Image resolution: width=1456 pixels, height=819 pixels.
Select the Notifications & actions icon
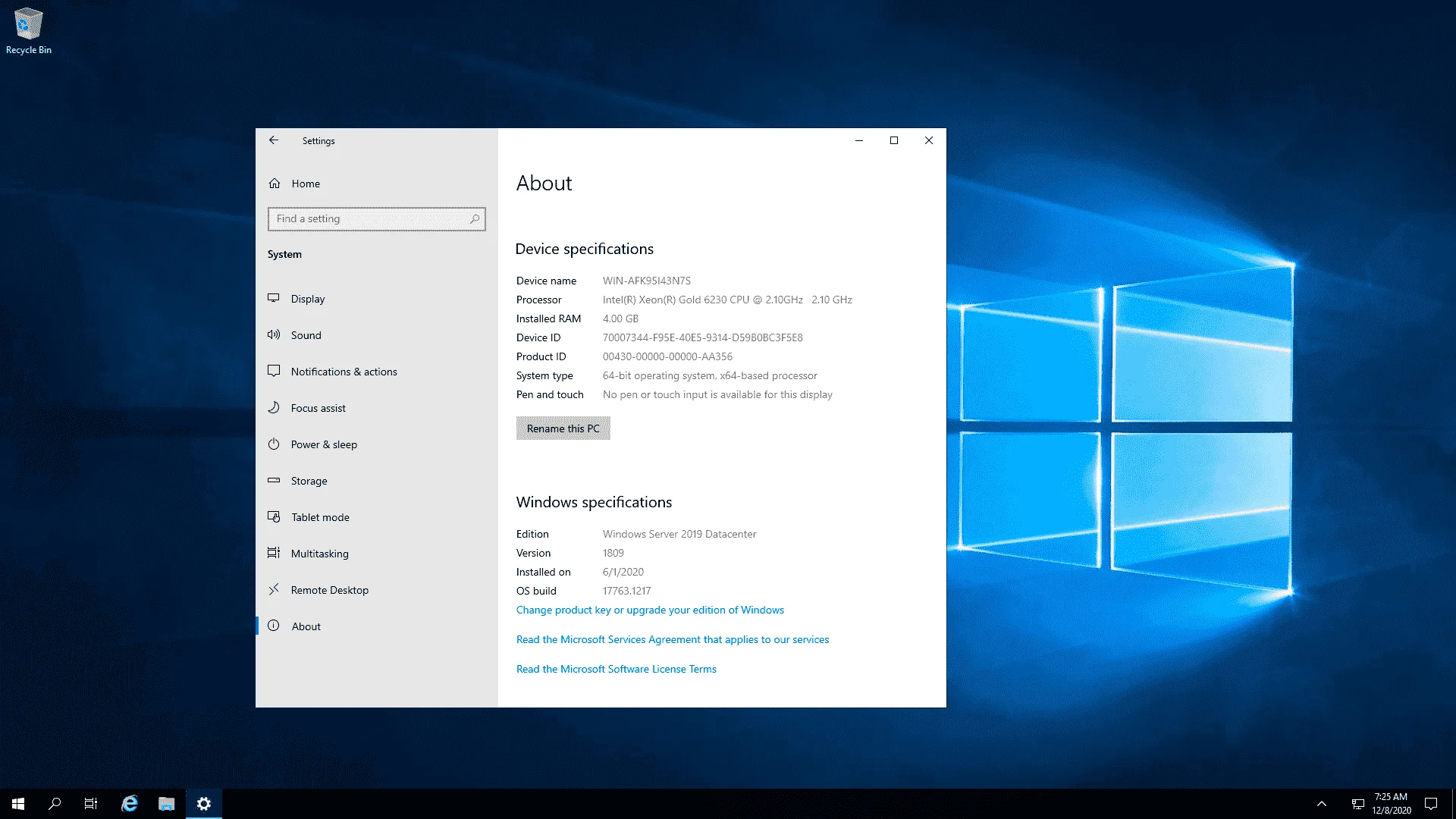point(274,371)
